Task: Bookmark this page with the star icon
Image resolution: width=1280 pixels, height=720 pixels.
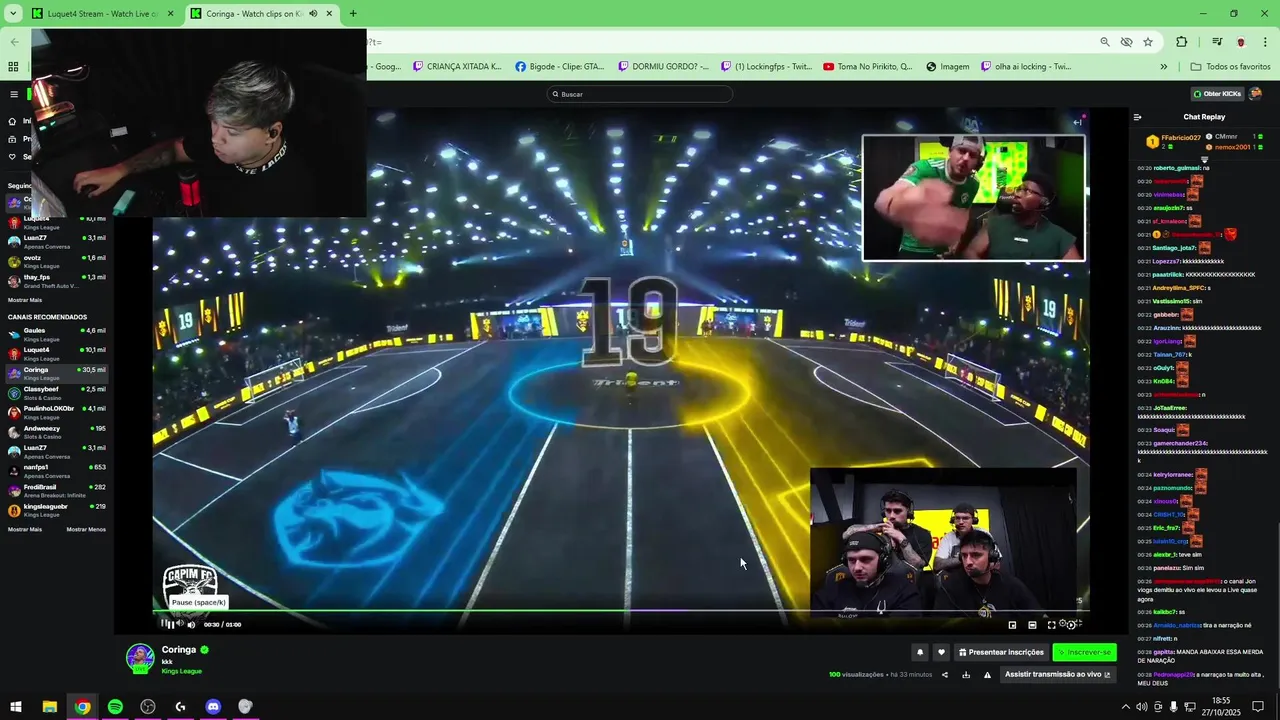Action: tap(1148, 42)
